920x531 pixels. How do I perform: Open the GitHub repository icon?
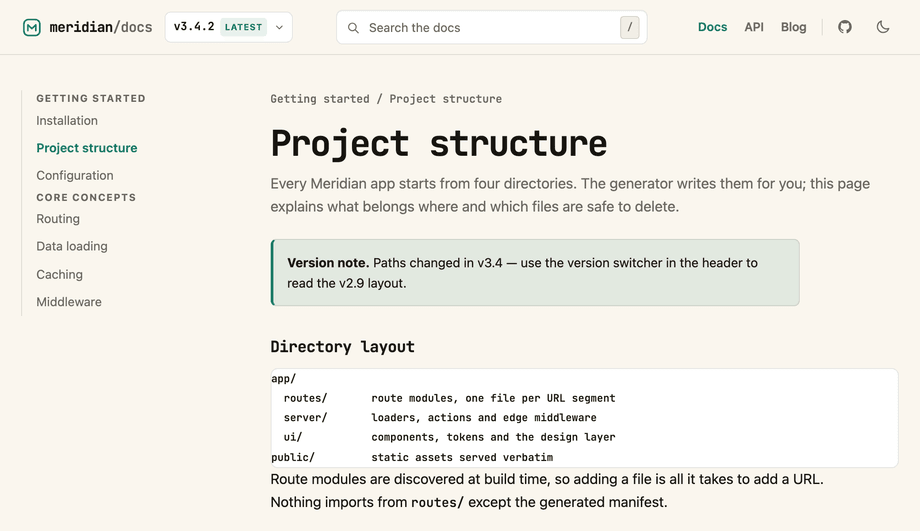click(x=844, y=27)
